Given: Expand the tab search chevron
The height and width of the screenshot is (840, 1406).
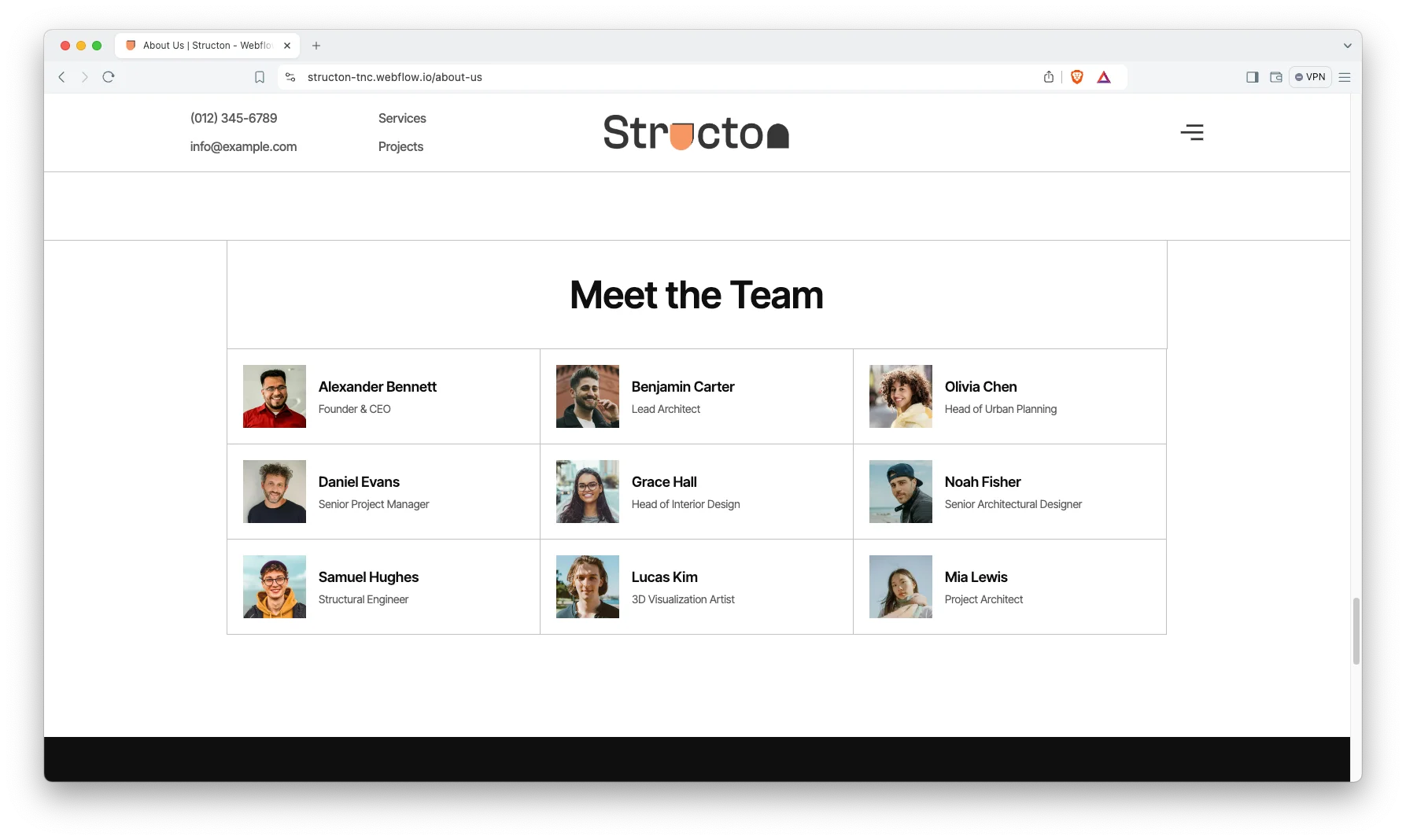Looking at the screenshot, I should [x=1347, y=46].
